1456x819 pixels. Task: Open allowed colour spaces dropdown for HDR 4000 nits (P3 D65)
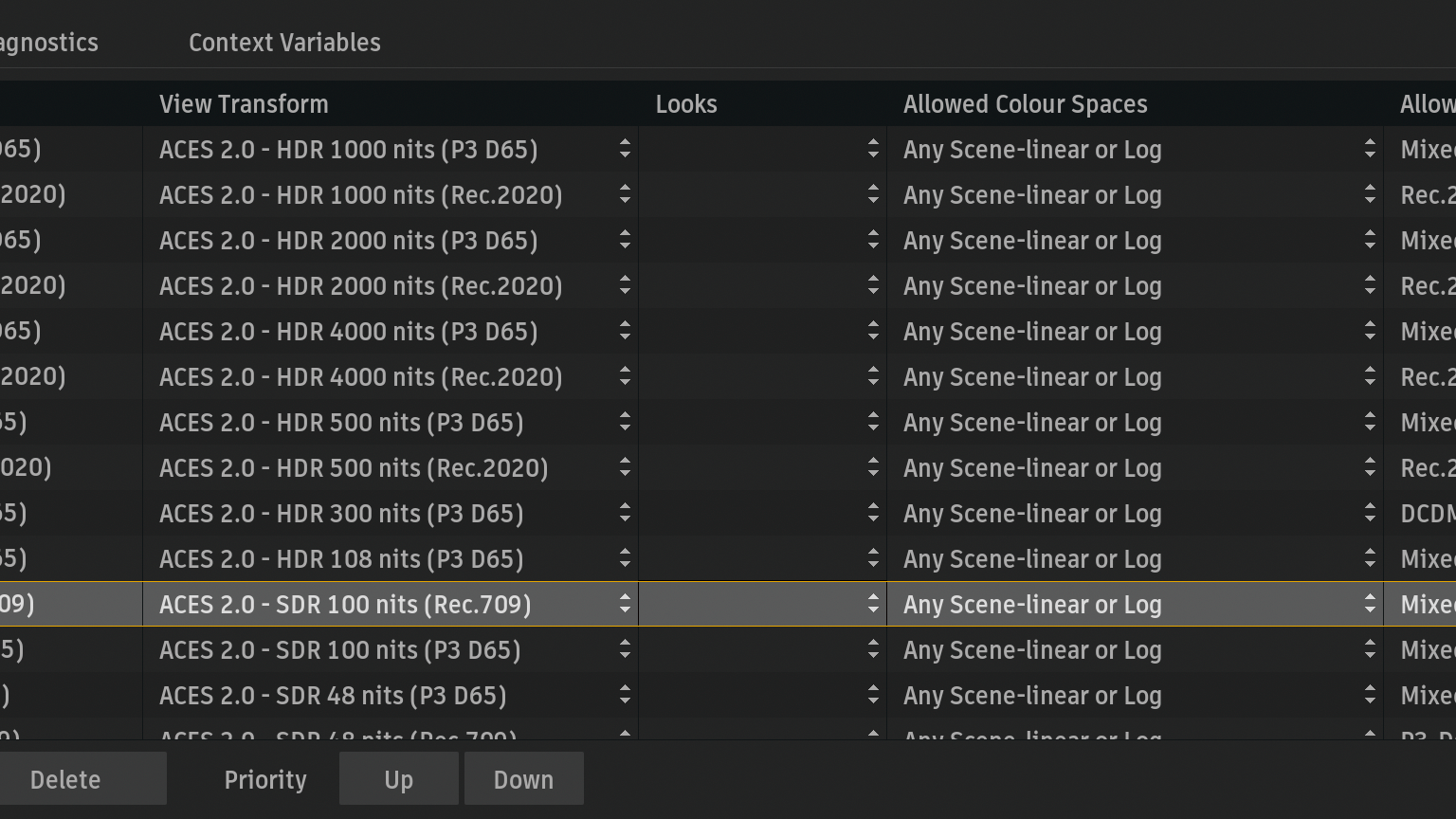point(1136,332)
